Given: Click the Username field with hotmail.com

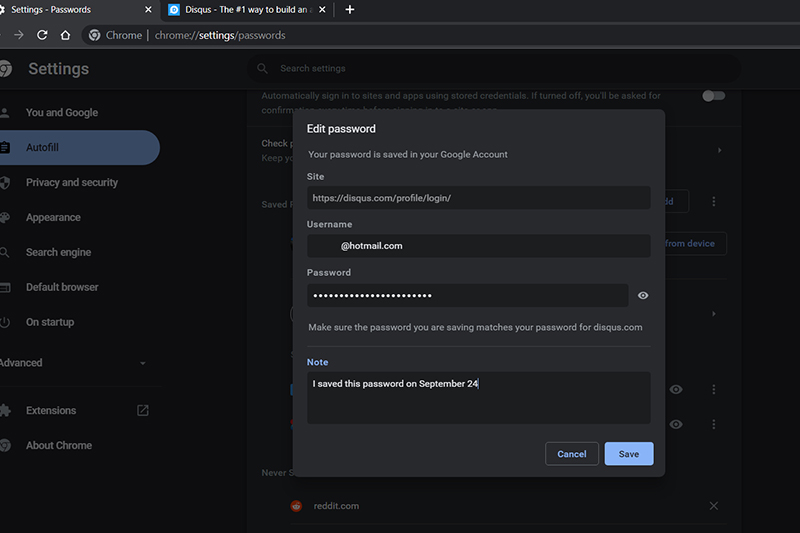Looking at the screenshot, I should 479,246.
